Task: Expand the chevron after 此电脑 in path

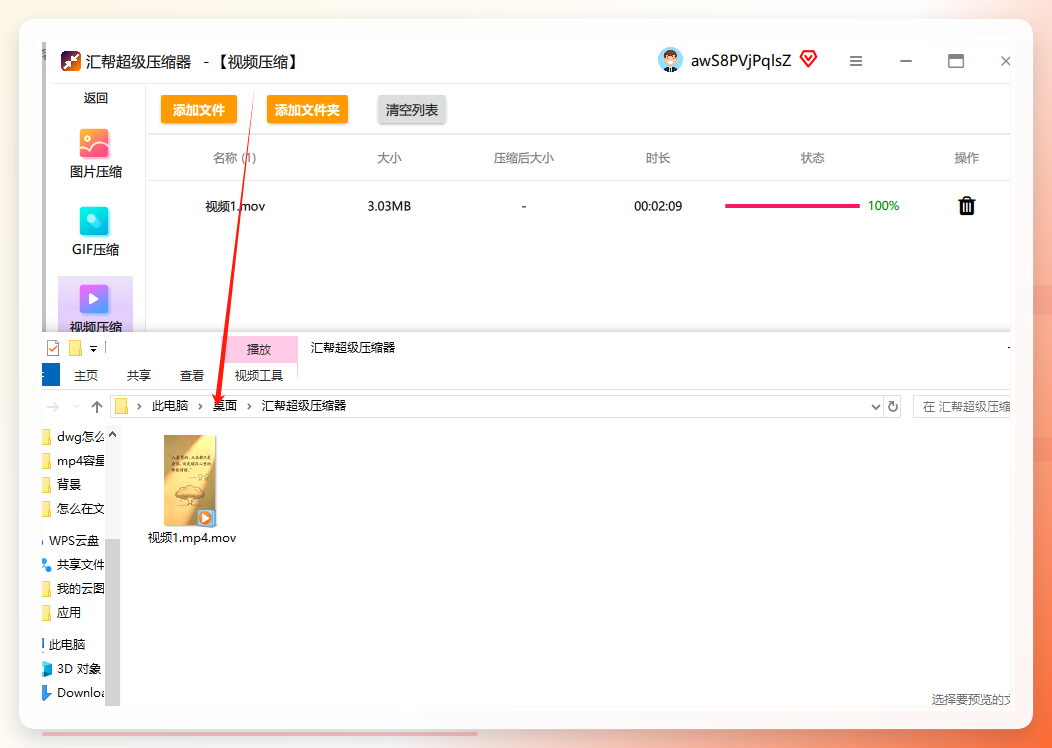Action: [x=201, y=406]
